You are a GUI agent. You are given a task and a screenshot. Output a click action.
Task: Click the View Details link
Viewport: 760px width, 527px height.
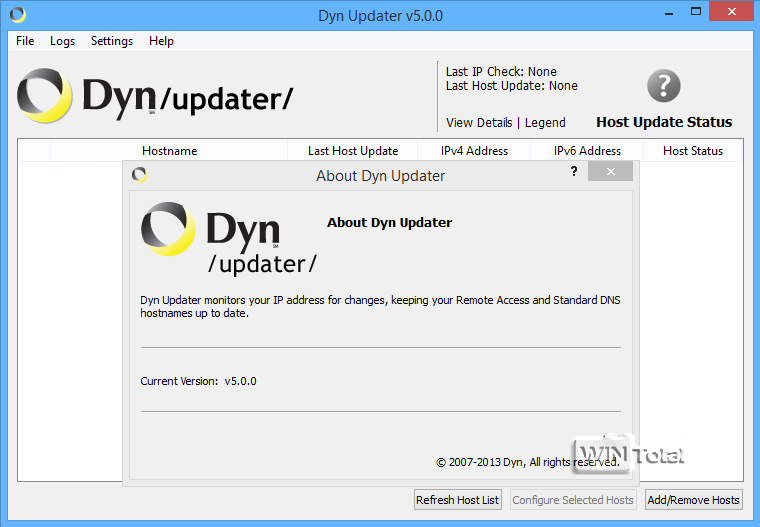[479, 123]
